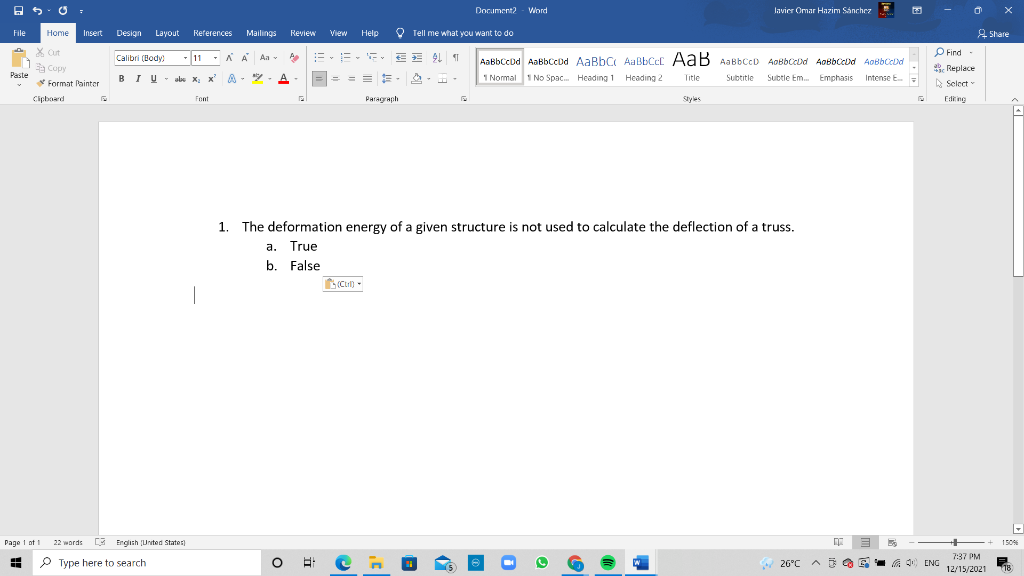Apply bullet list formatting
This screenshot has height=576, width=1024.
[x=318, y=58]
